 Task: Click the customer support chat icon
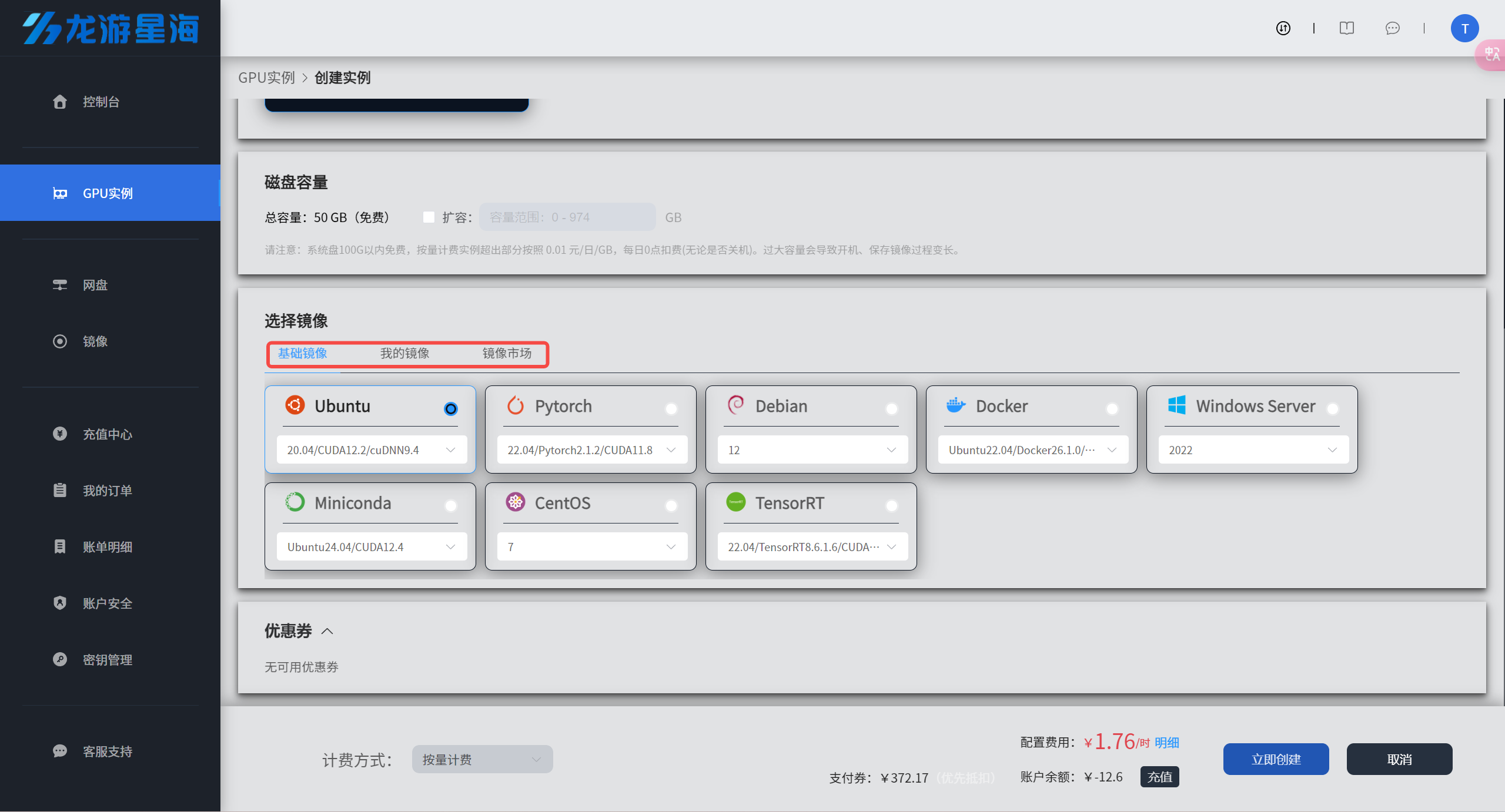tap(59, 751)
